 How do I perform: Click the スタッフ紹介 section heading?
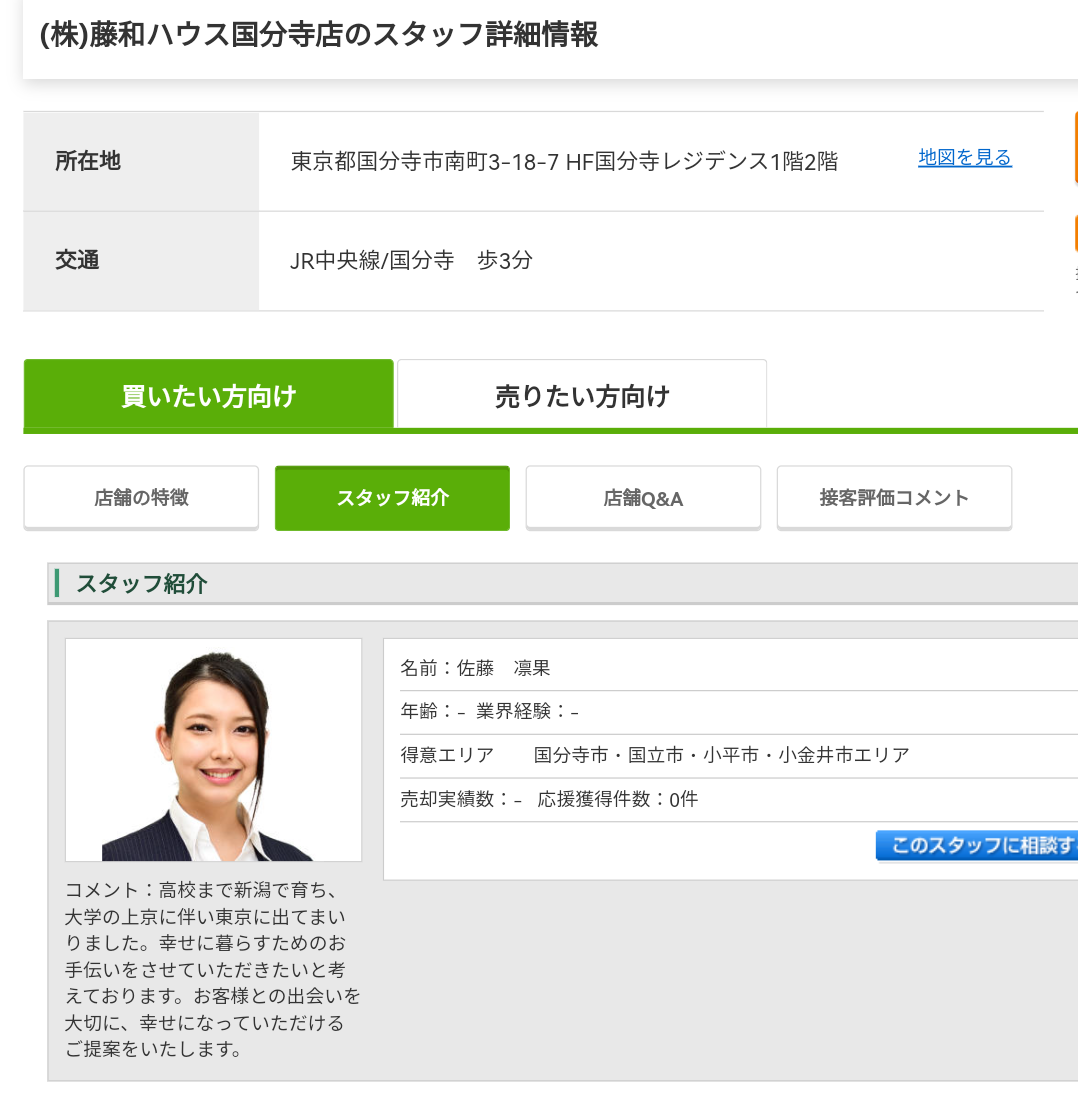coord(142,583)
